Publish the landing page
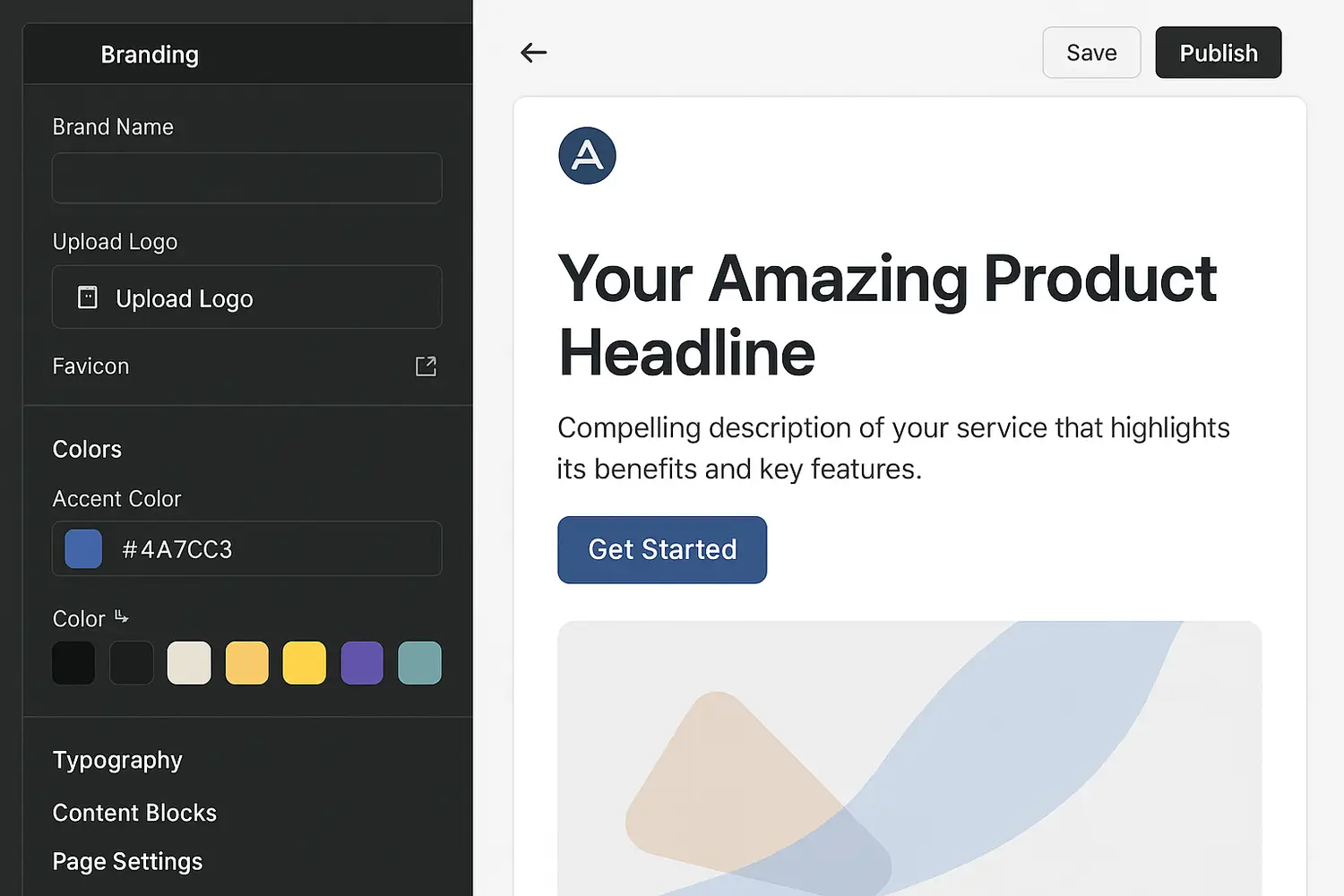 coord(1218,53)
